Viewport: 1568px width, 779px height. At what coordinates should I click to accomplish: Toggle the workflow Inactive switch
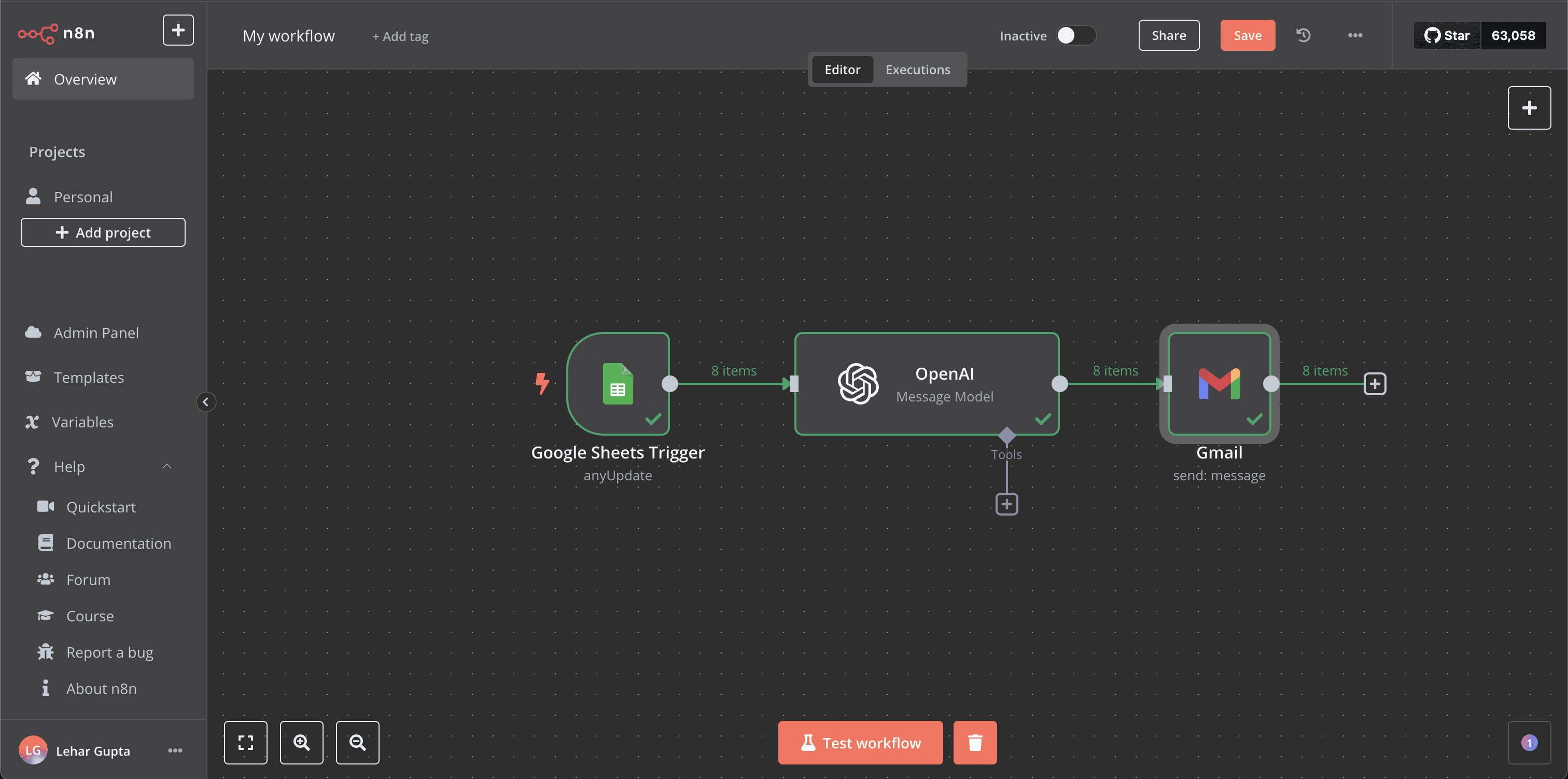click(1075, 35)
